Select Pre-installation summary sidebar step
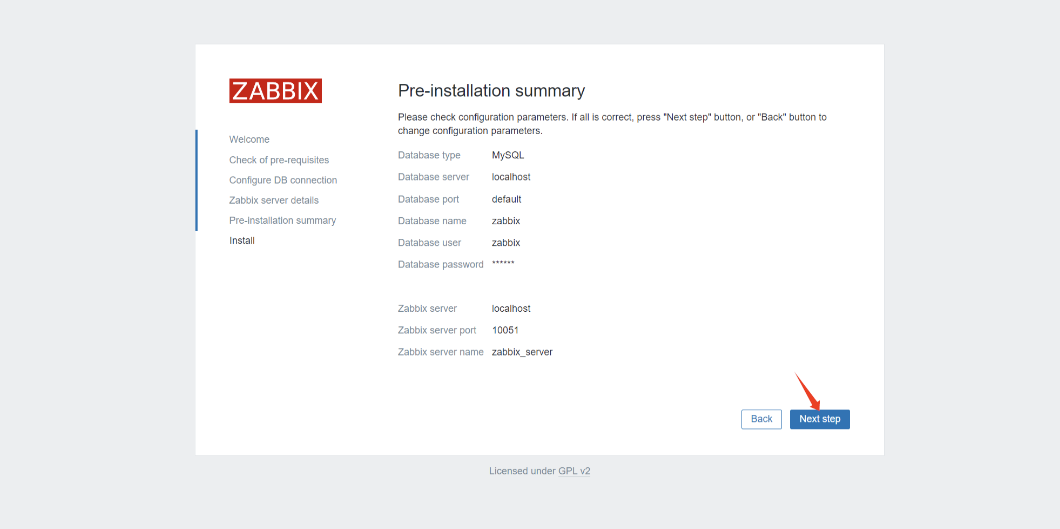The image size is (1060, 529). tap(283, 220)
